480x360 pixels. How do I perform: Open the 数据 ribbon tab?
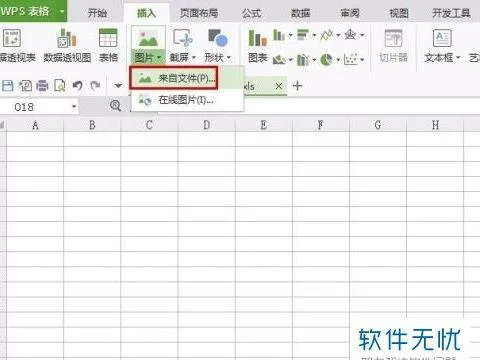tap(301, 13)
